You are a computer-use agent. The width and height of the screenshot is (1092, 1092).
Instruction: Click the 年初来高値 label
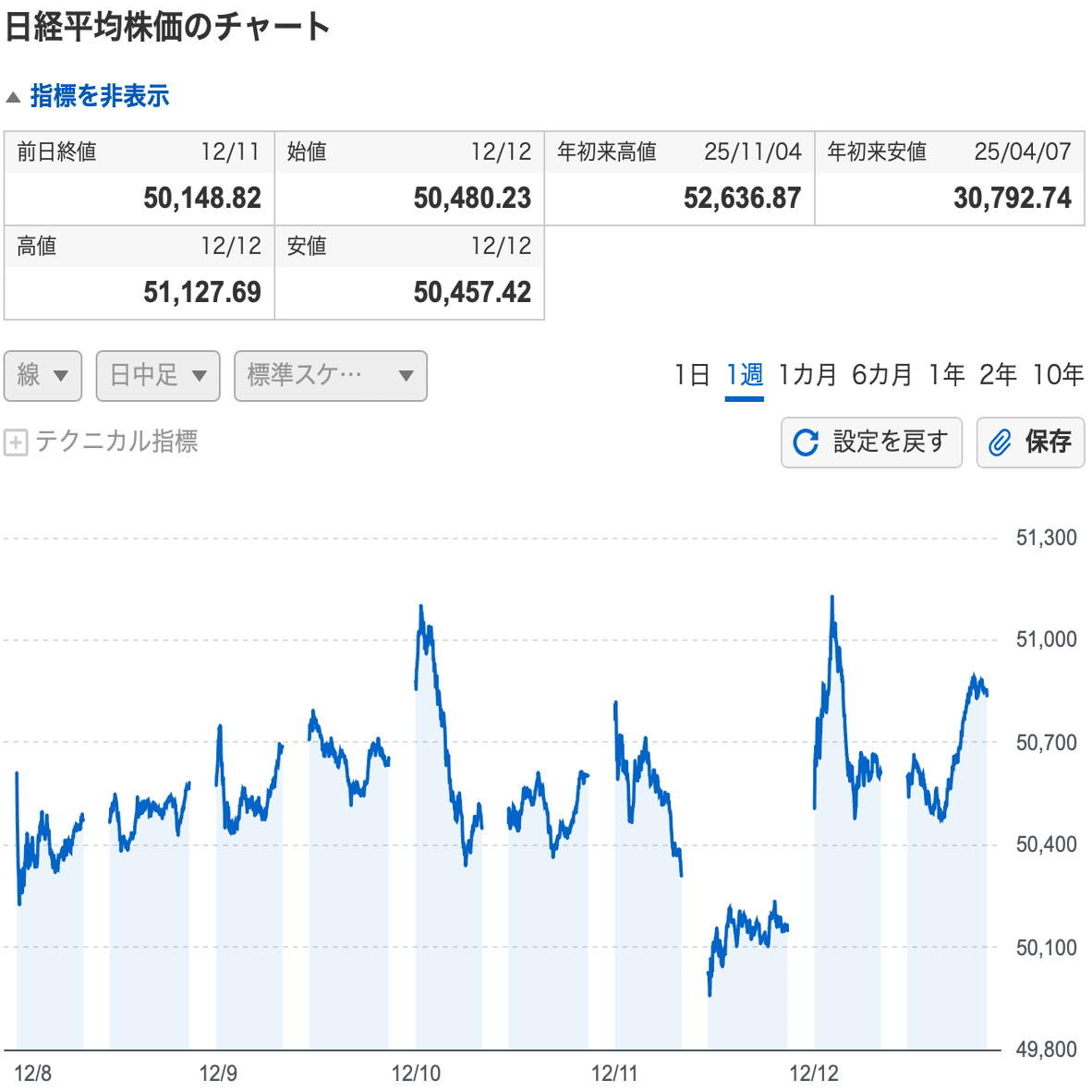coord(607,152)
